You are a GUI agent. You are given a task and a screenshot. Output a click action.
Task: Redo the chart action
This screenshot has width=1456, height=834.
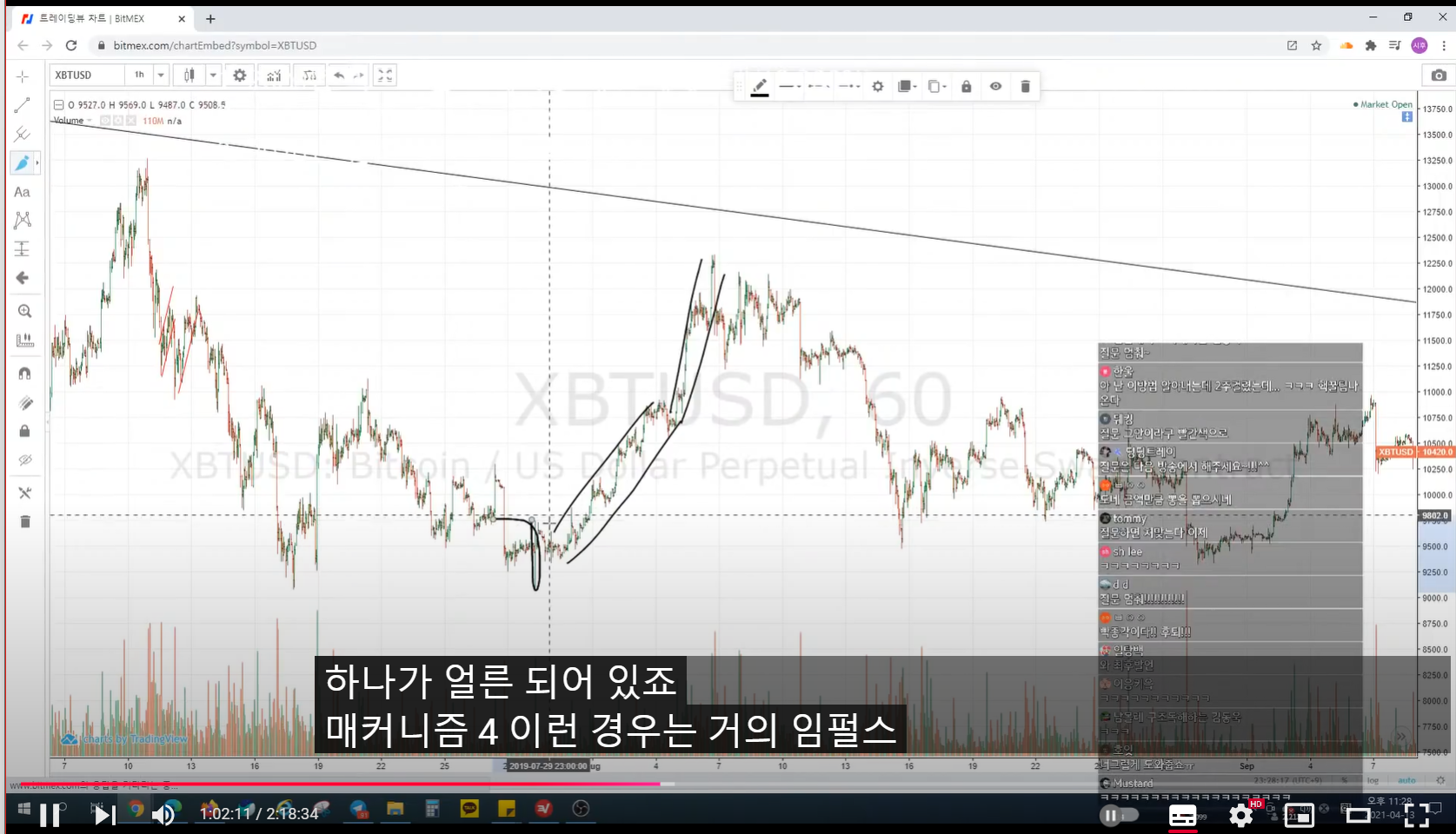coord(358,76)
